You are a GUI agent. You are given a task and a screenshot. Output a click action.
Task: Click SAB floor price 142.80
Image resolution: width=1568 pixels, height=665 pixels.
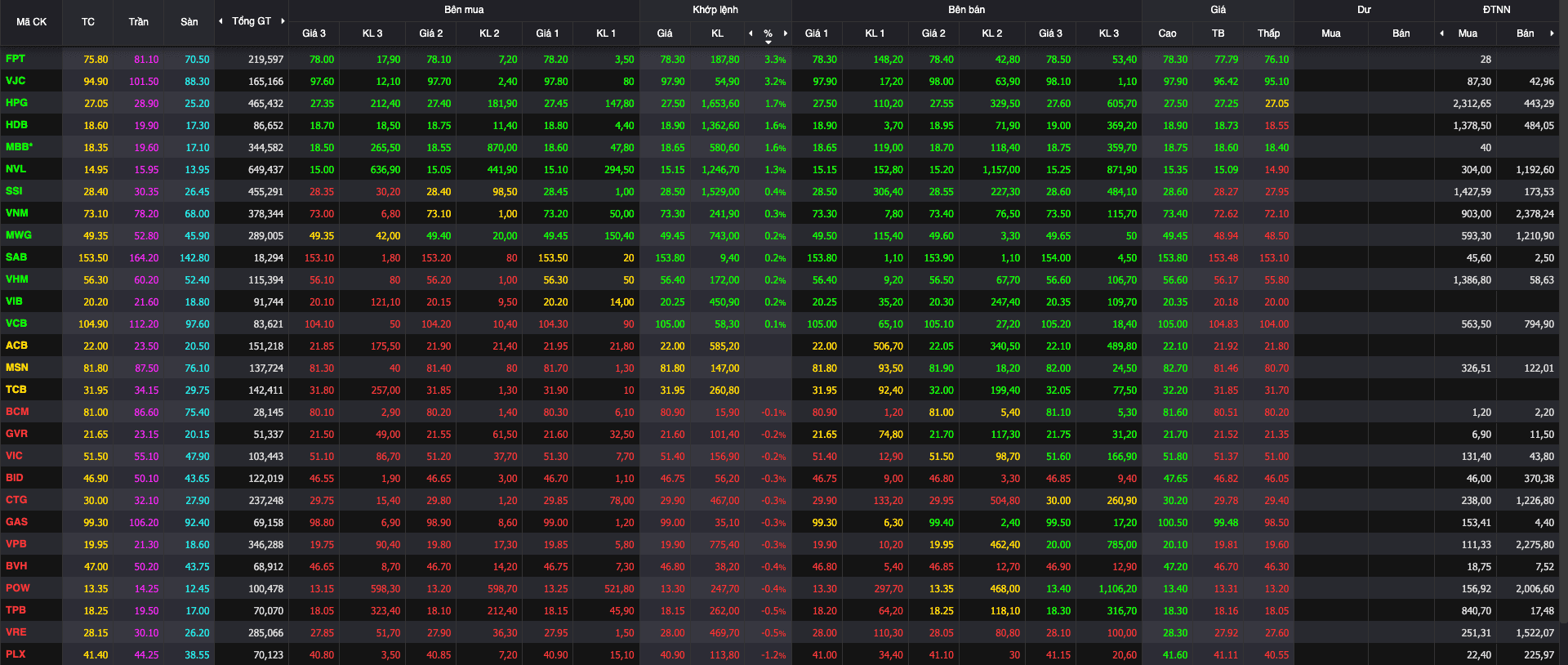tap(194, 258)
